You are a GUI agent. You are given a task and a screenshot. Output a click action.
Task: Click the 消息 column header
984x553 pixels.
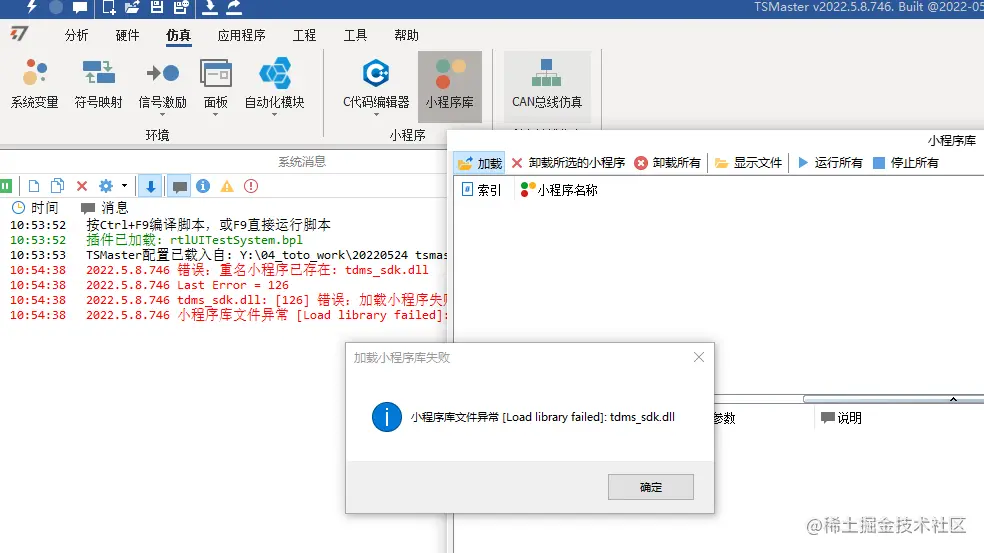(x=105, y=208)
